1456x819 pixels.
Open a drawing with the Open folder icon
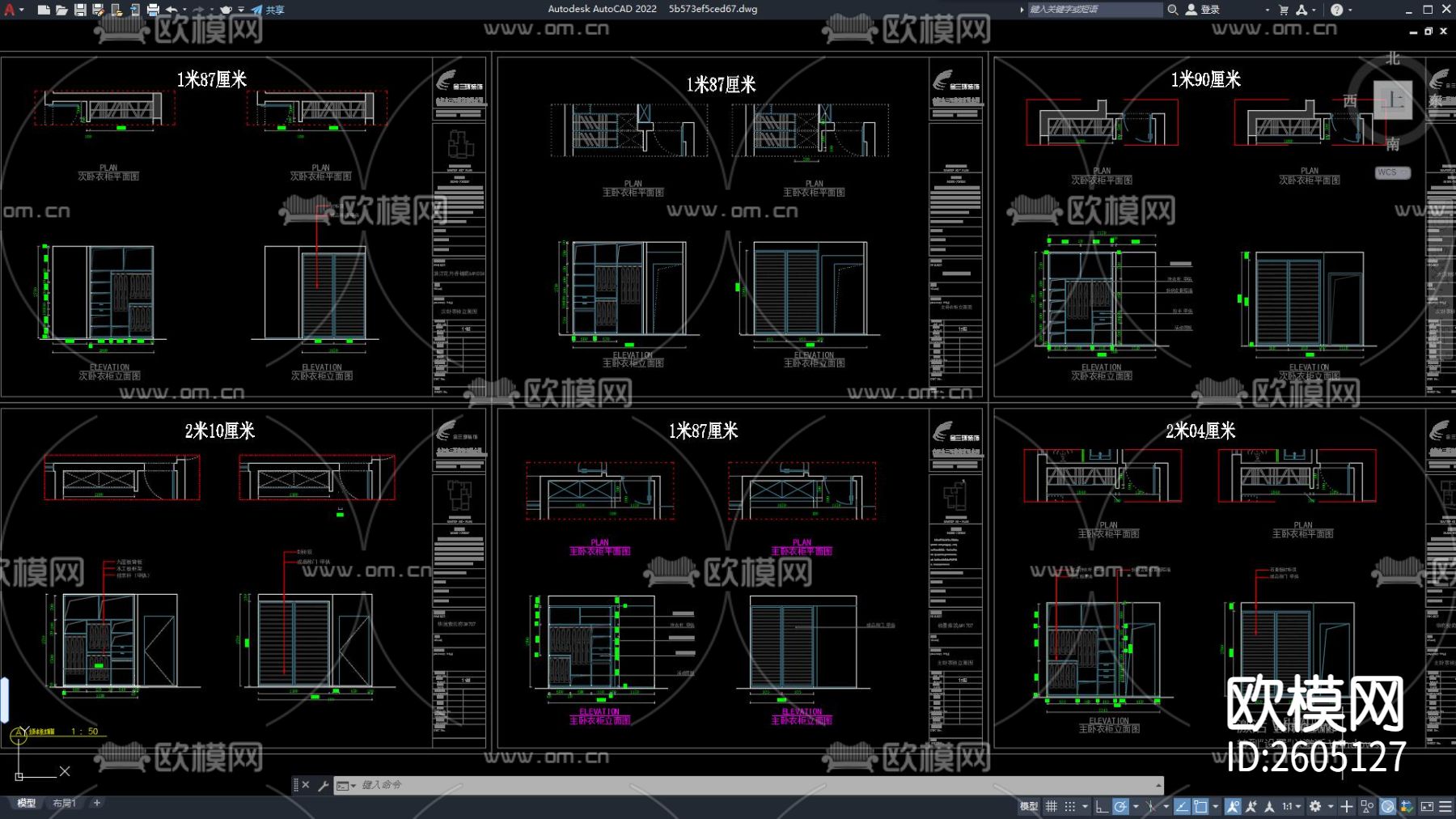click(61, 10)
